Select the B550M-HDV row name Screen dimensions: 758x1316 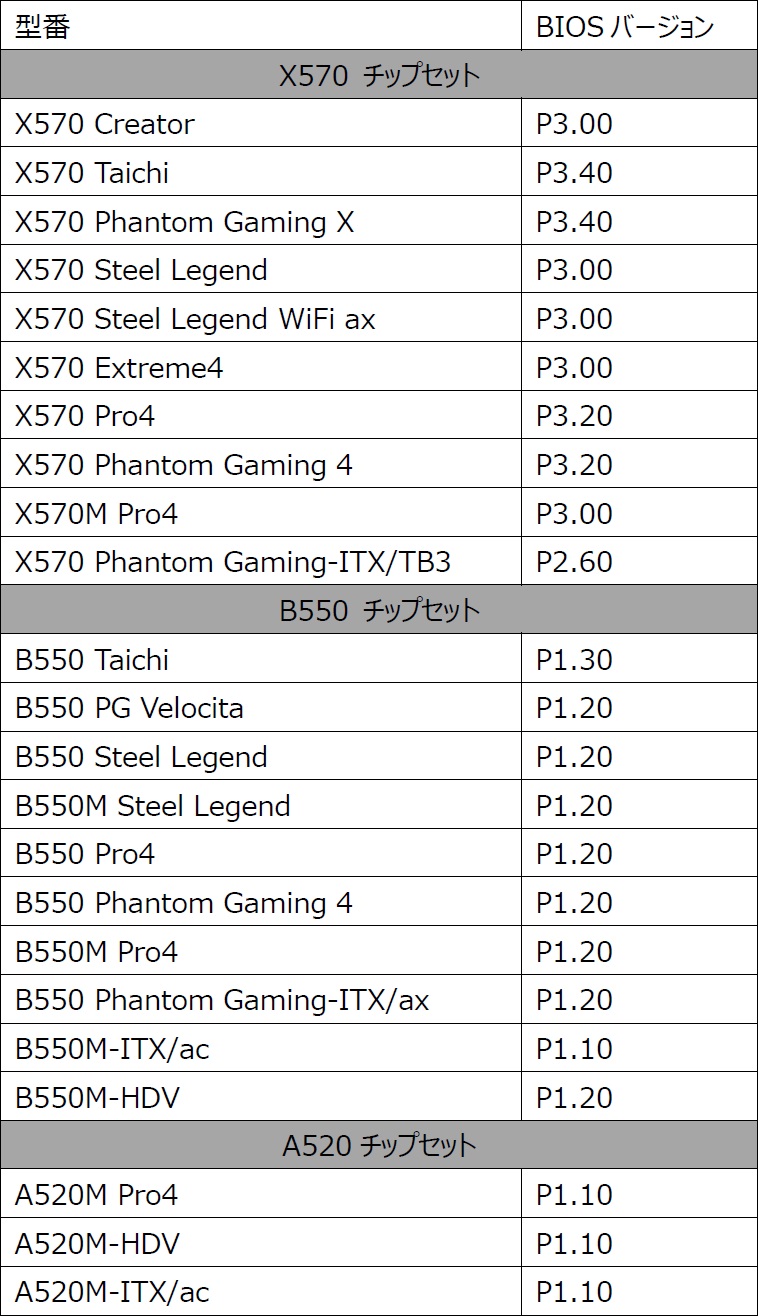[x=97, y=1098]
